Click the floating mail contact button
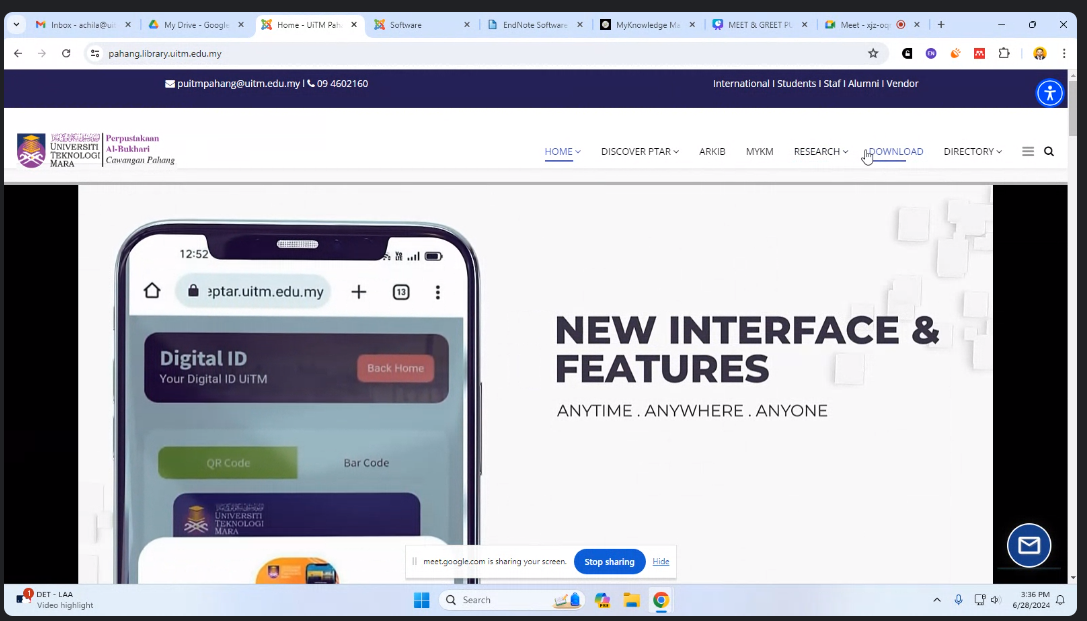Viewport: 1087px width, 621px height. click(x=1029, y=545)
